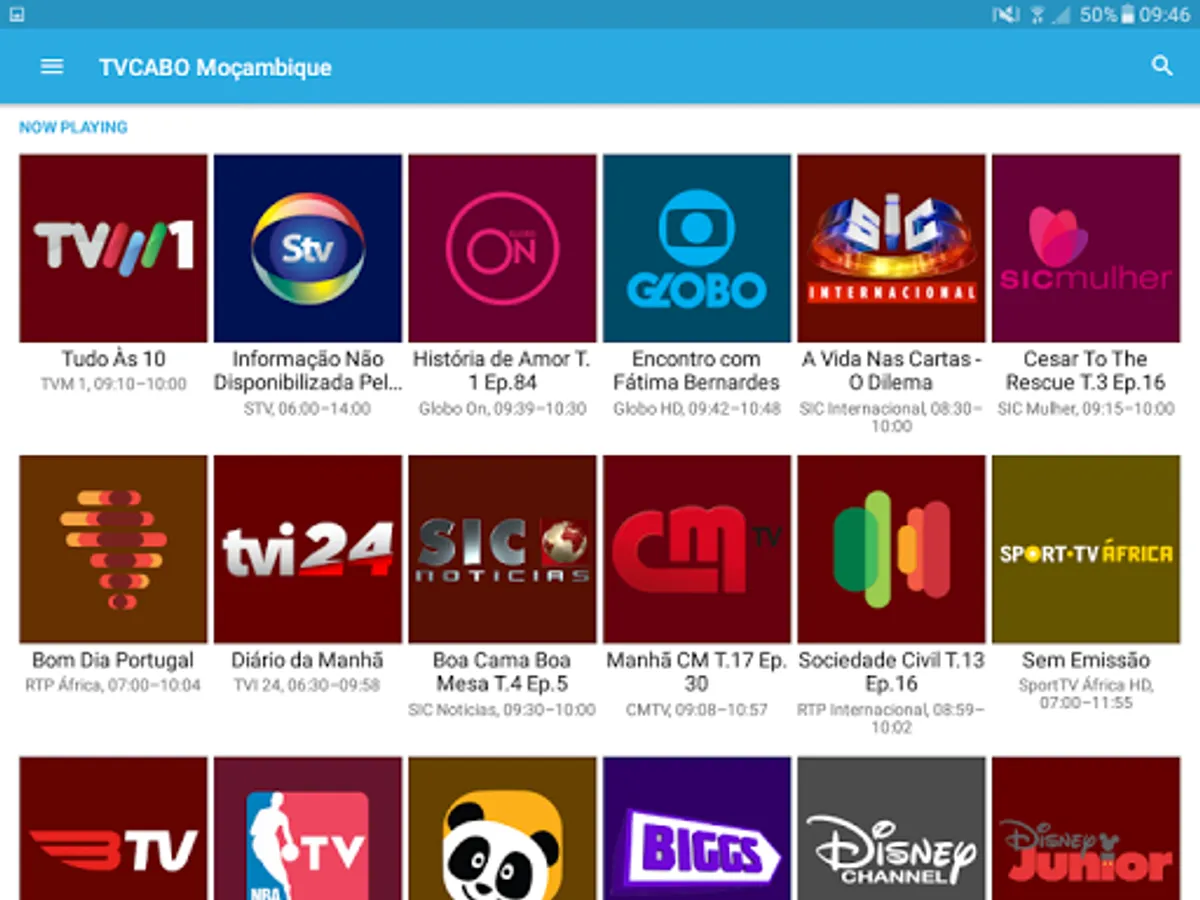
Task: Click RTP África, 07:00–10:04 schedule text
Action: tap(113, 686)
